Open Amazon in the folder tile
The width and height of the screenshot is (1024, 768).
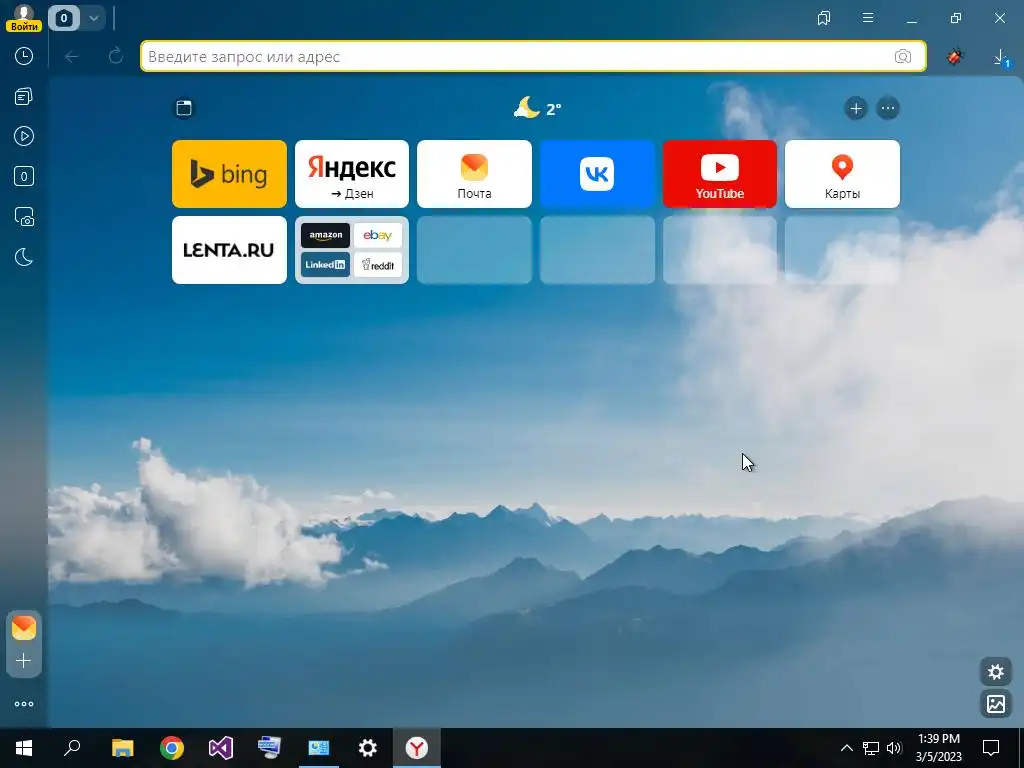[325, 236]
